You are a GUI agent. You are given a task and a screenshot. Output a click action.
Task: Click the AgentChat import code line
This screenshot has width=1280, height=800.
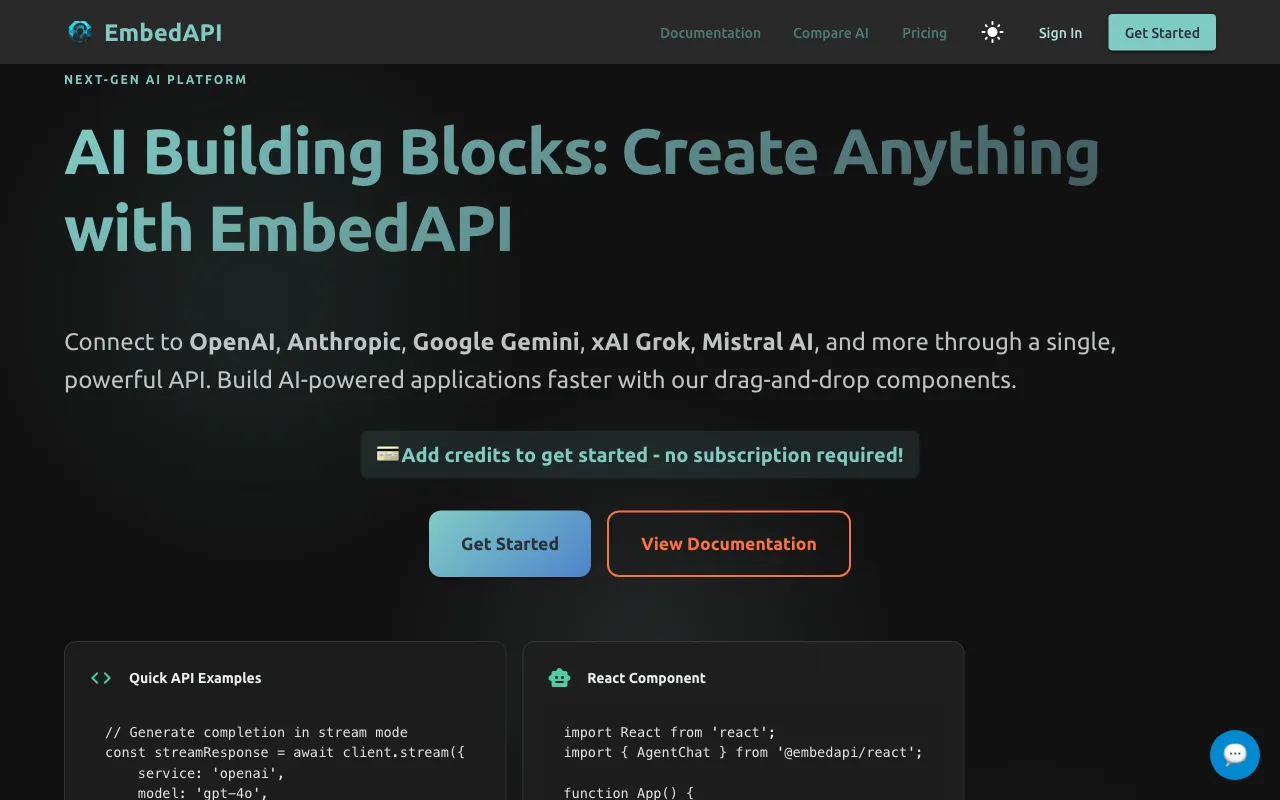[x=743, y=752]
